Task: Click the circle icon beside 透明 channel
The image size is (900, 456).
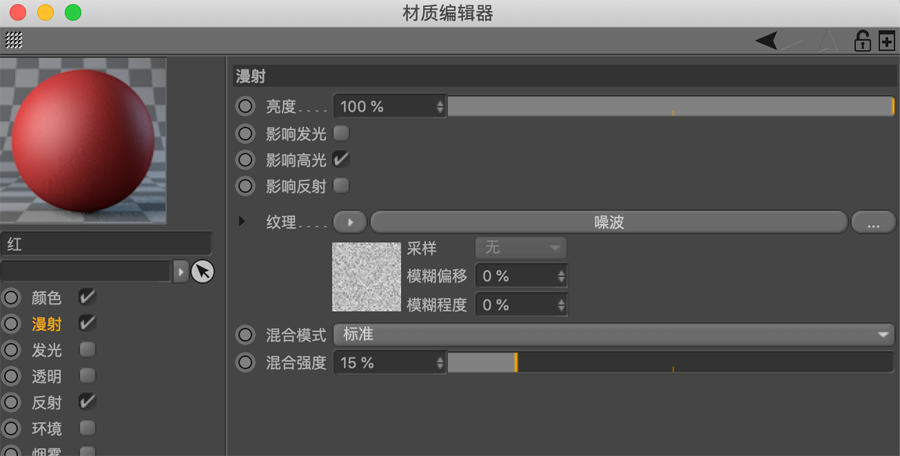Action: (x=11, y=376)
